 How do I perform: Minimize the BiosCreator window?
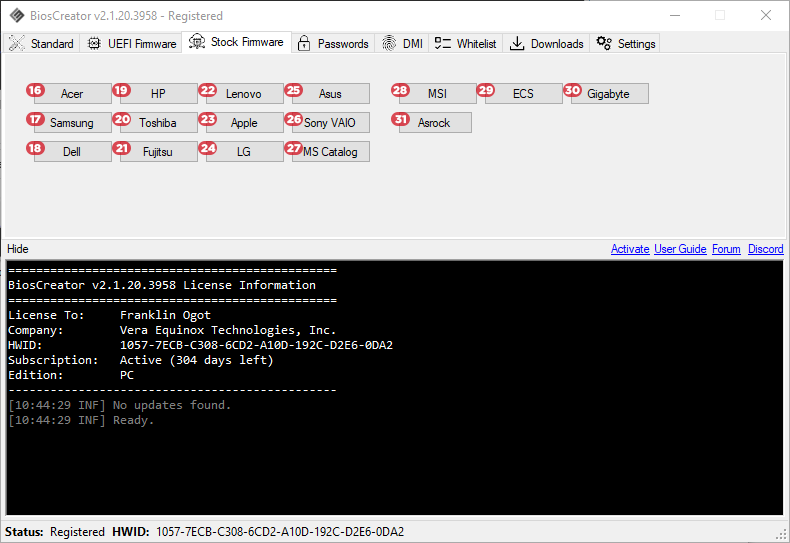(x=675, y=16)
